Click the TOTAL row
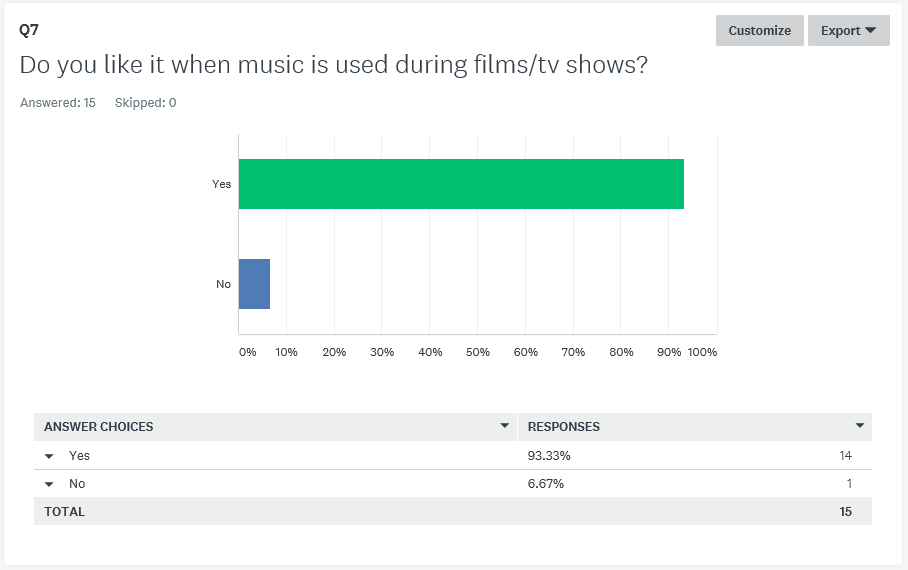908x570 pixels. pos(453,511)
